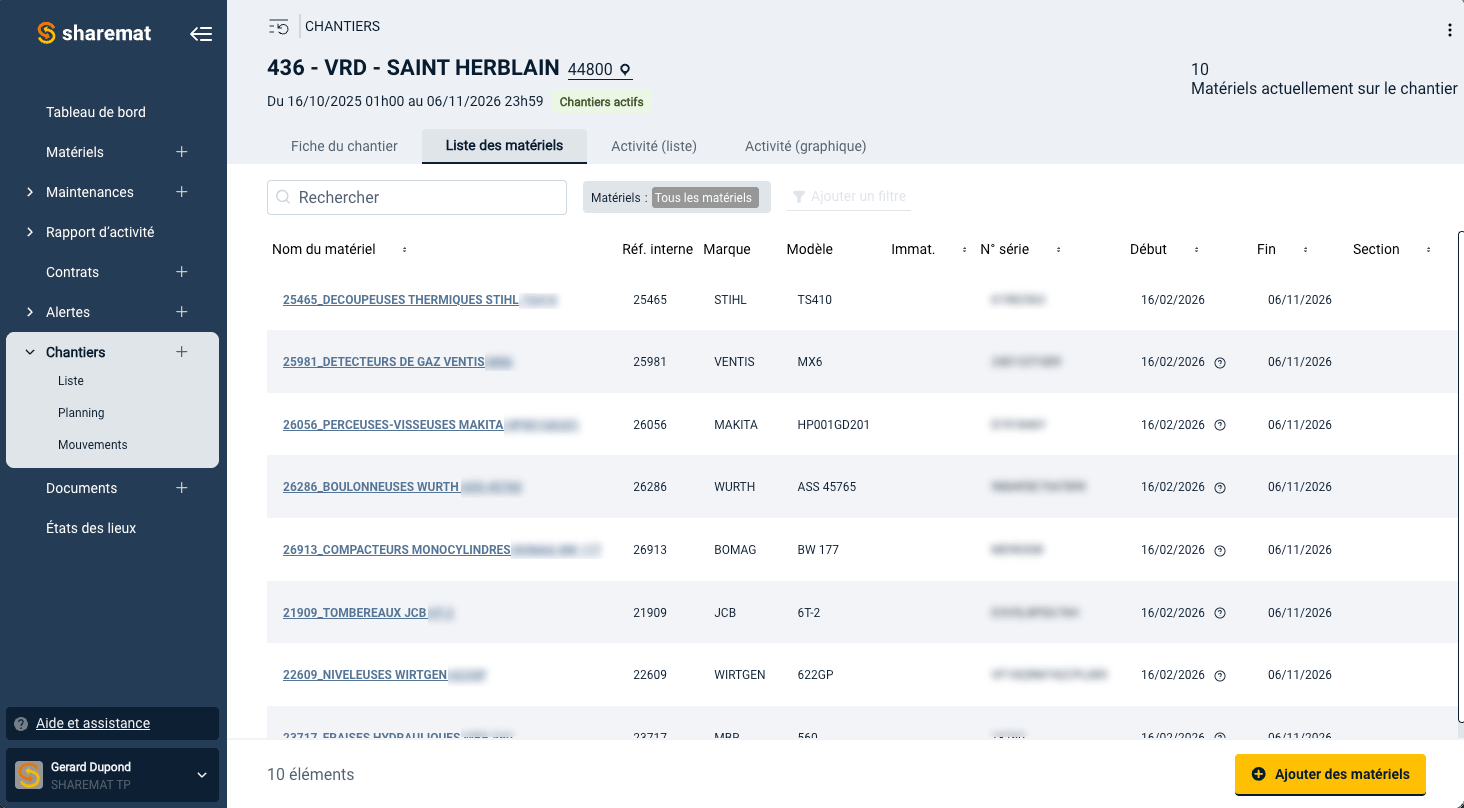Screen dimensions: 1464x808
Task: Add a new contract via plus icon
Action: [x=182, y=272]
